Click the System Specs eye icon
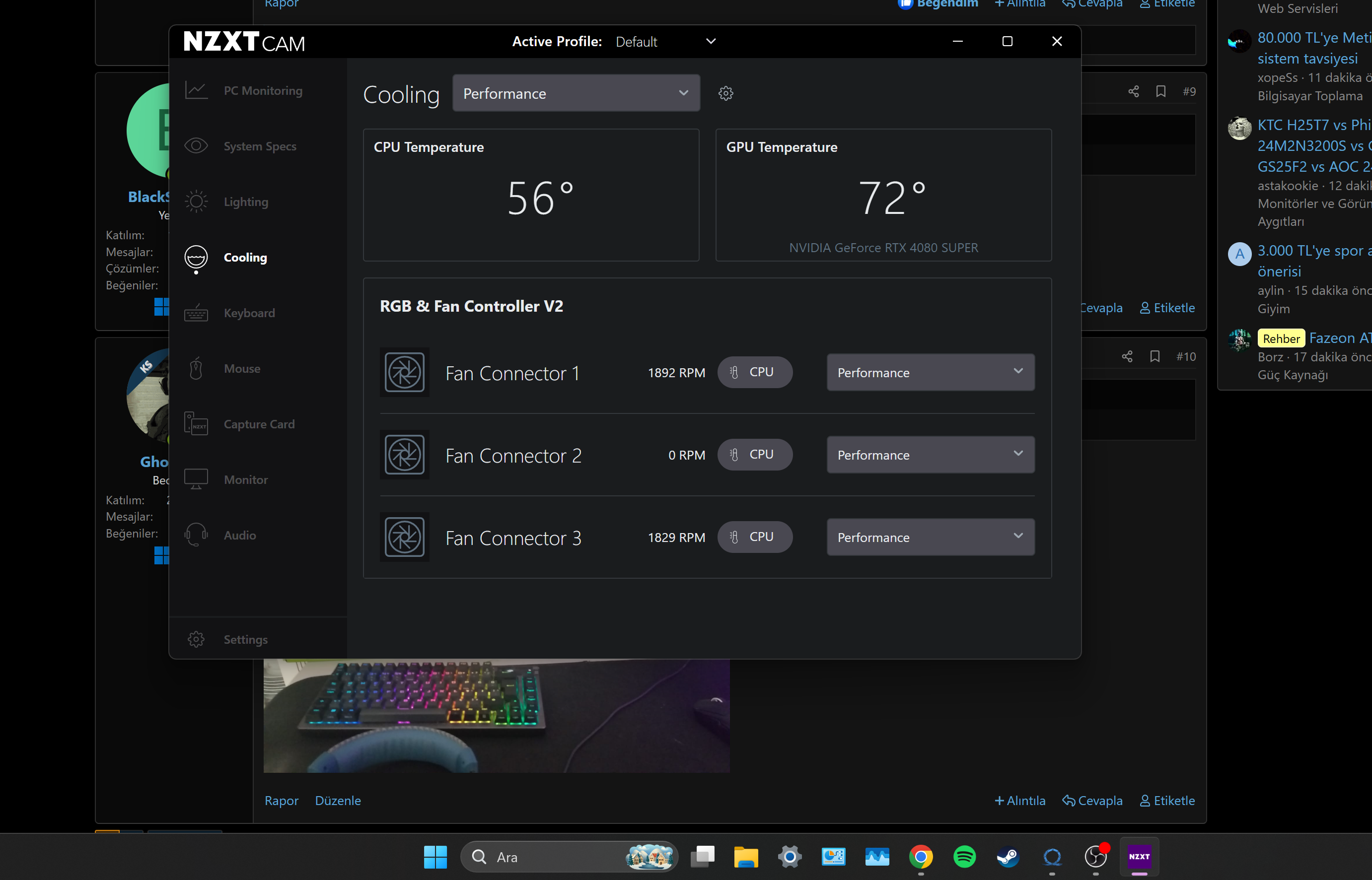This screenshot has height=880, width=1372. point(196,146)
